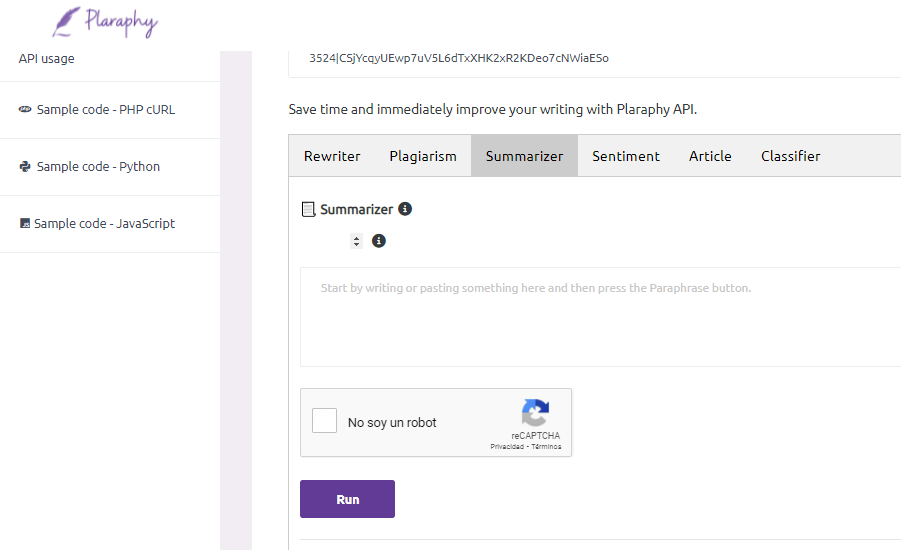
Task: Open info icon beside the number stepper
Action: coord(379,241)
